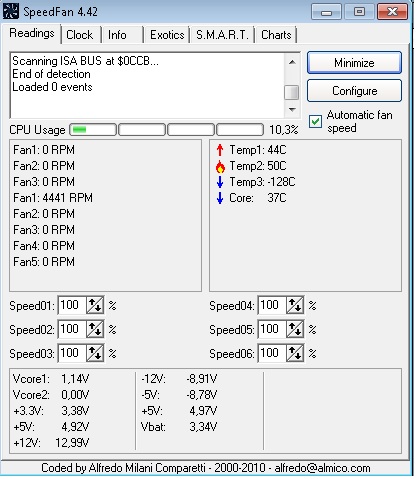Click the Vcore1 1,14V voltage reading
Viewport: 417px width, 479px height.
51,379
